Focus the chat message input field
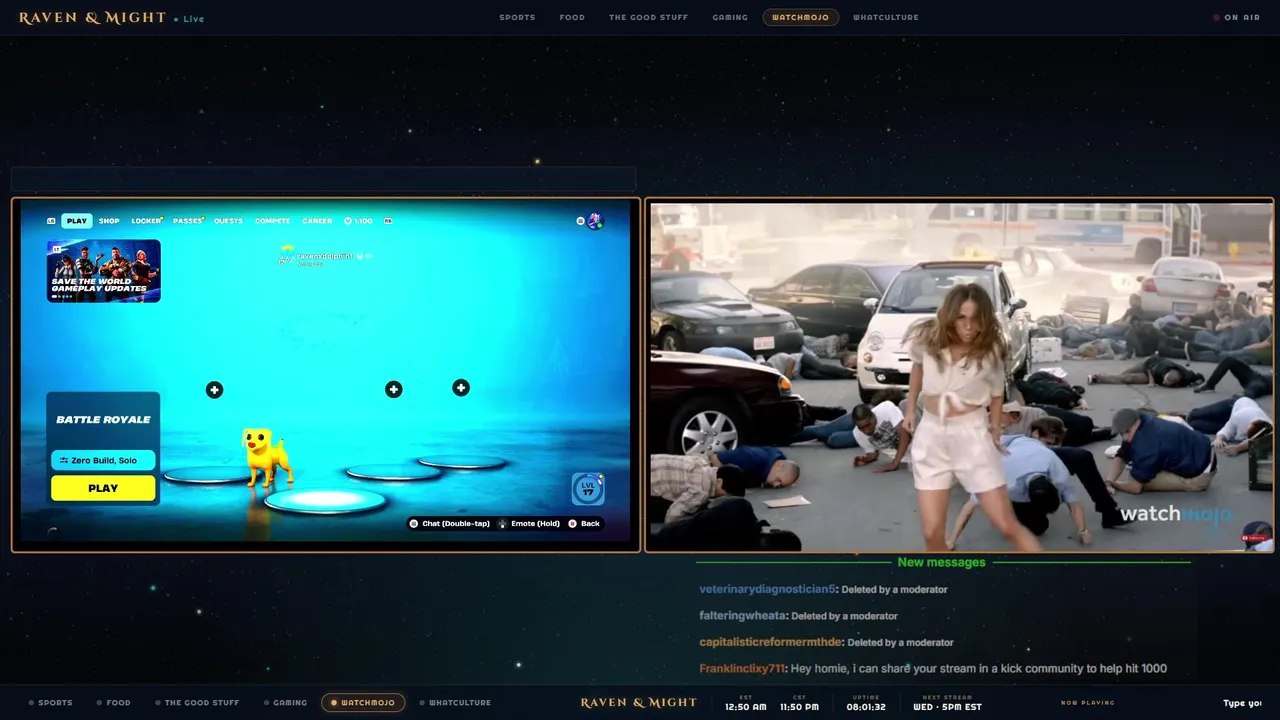Screen dimensions: 1280x720 click(x=1242, y=703)
